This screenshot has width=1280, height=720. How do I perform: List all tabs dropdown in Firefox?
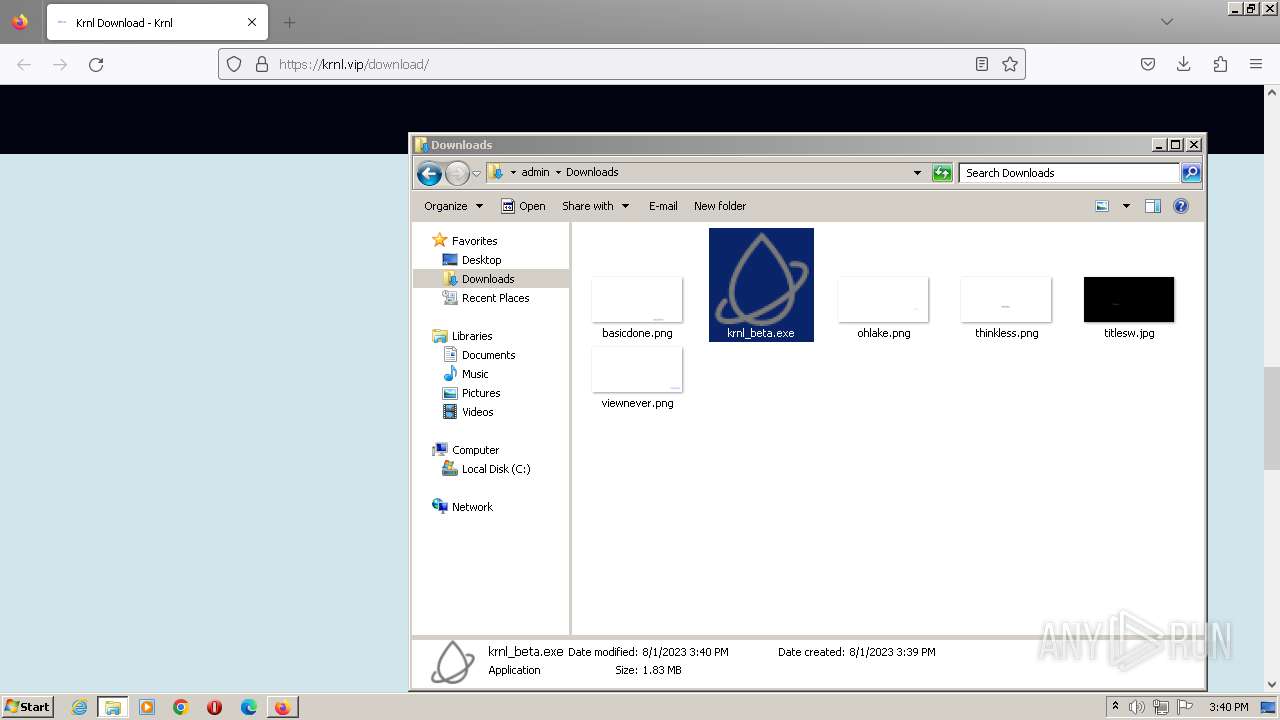tap(1167, 22)
